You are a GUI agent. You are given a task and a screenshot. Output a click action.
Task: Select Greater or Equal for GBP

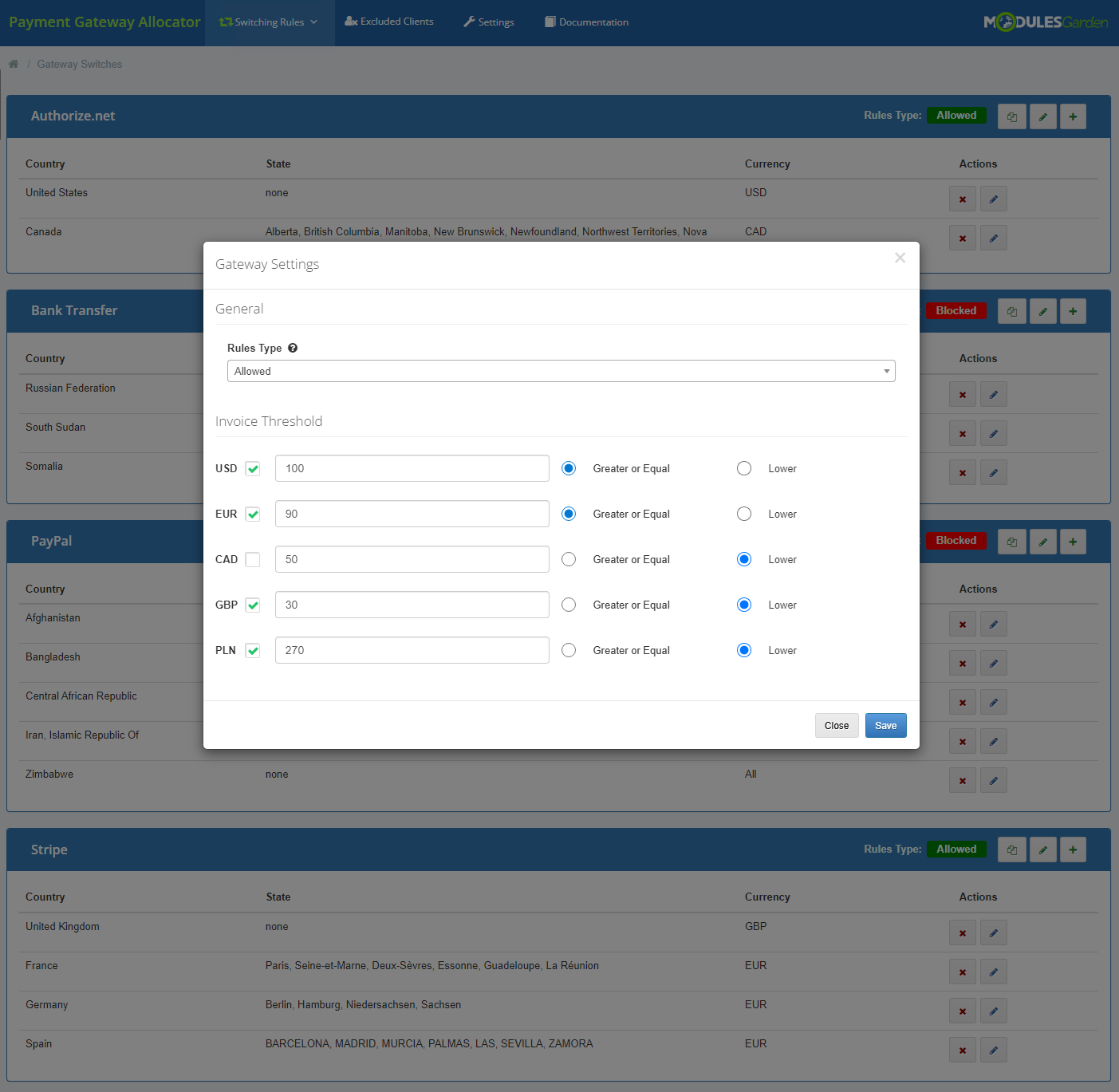(569, 605)
